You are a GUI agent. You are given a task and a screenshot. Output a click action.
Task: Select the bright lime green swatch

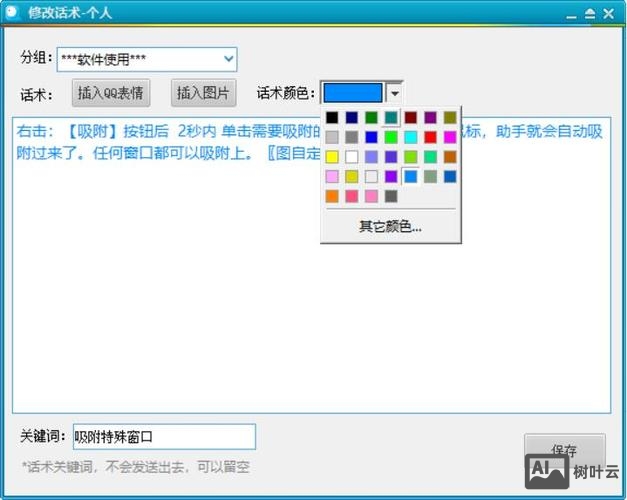[391, 137]
